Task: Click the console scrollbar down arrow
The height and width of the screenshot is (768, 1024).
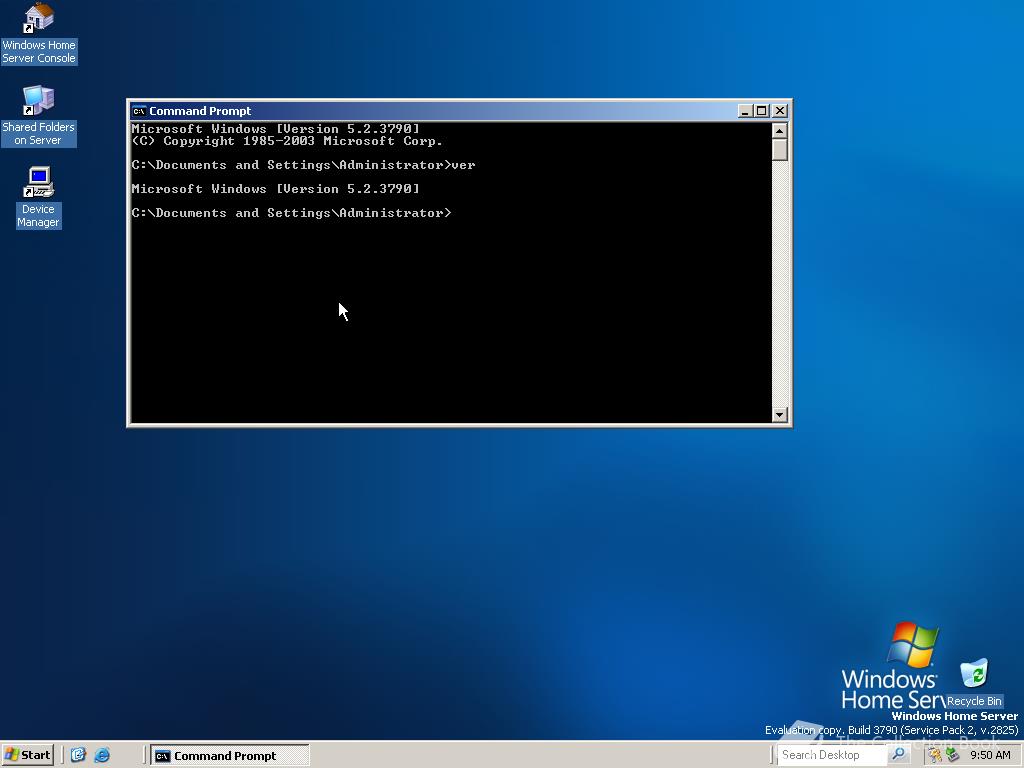Action: coord(779,415)
